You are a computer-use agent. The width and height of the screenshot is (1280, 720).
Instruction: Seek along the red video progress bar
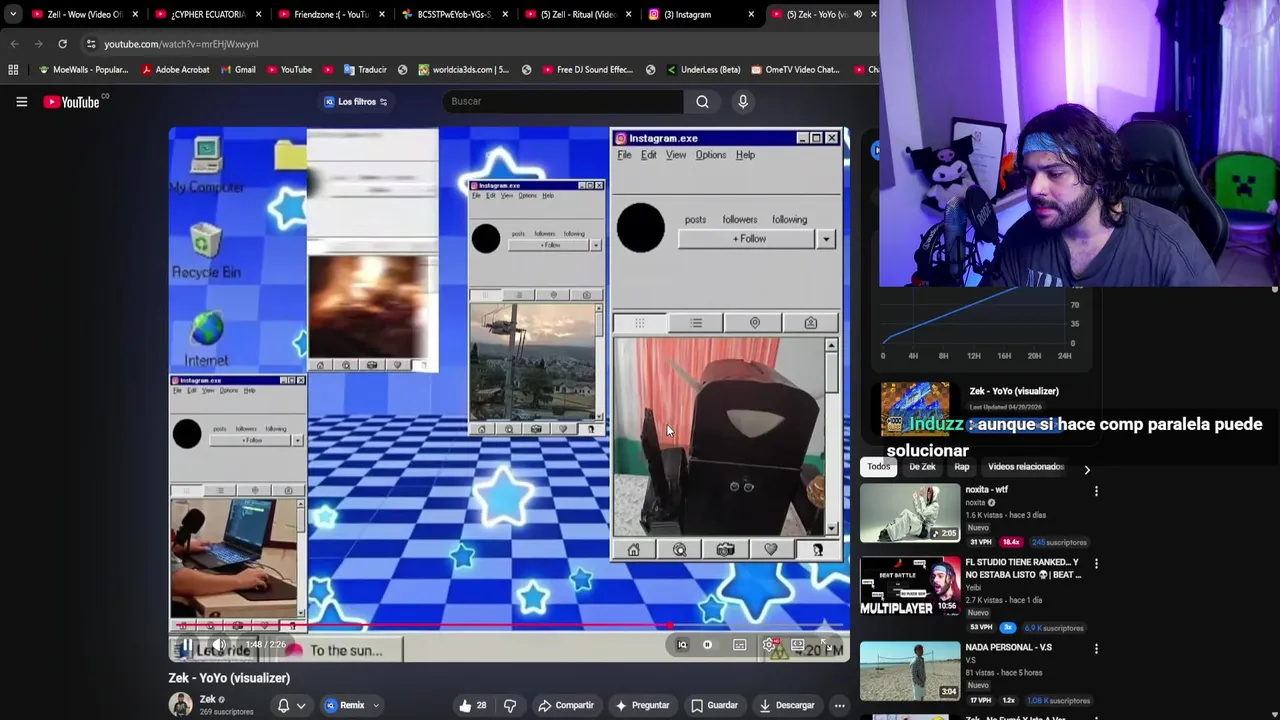[509, 626]
